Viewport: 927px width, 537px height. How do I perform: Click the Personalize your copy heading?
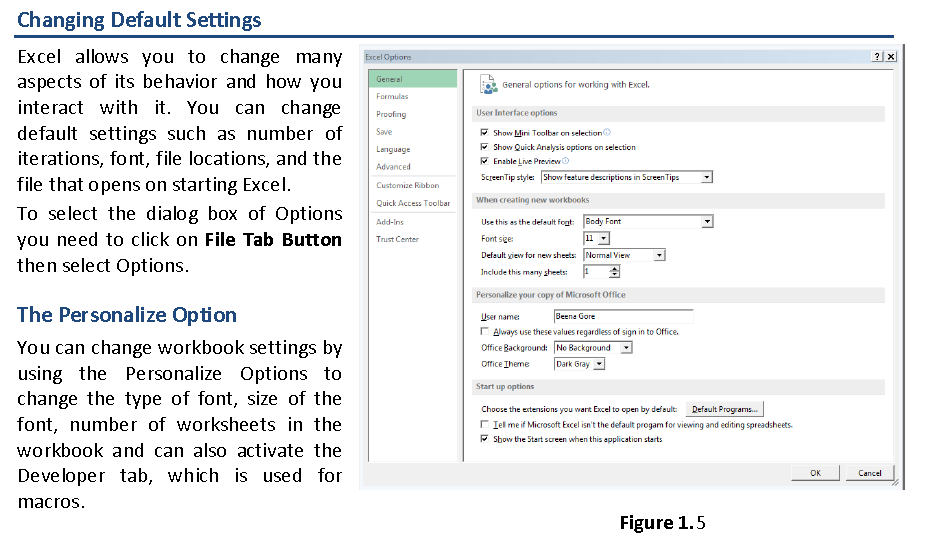coord(550,295)
